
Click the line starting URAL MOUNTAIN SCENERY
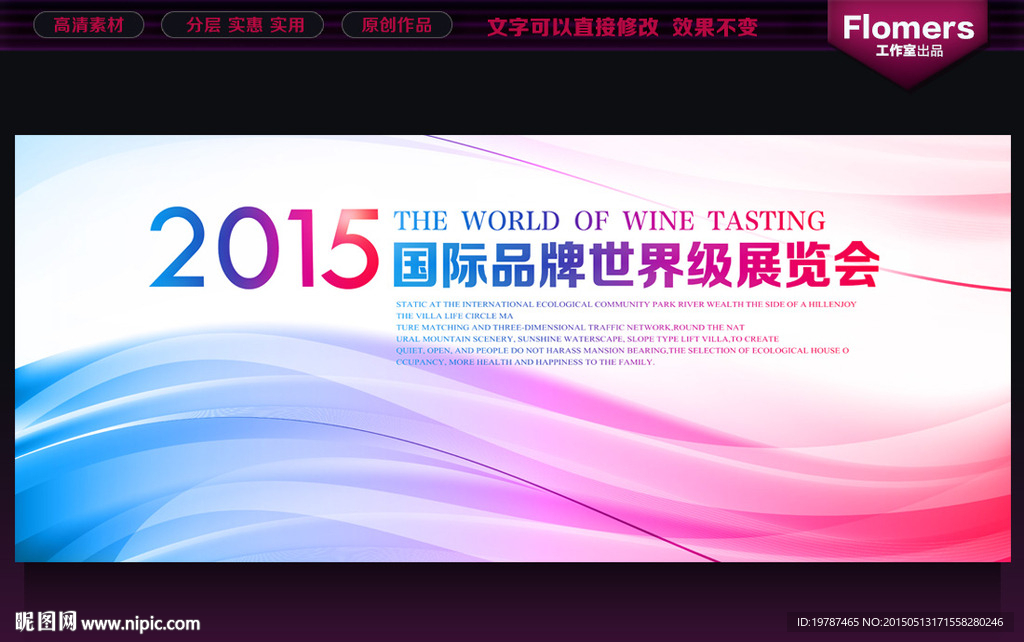pyautogui.click(x=587, y=339)
